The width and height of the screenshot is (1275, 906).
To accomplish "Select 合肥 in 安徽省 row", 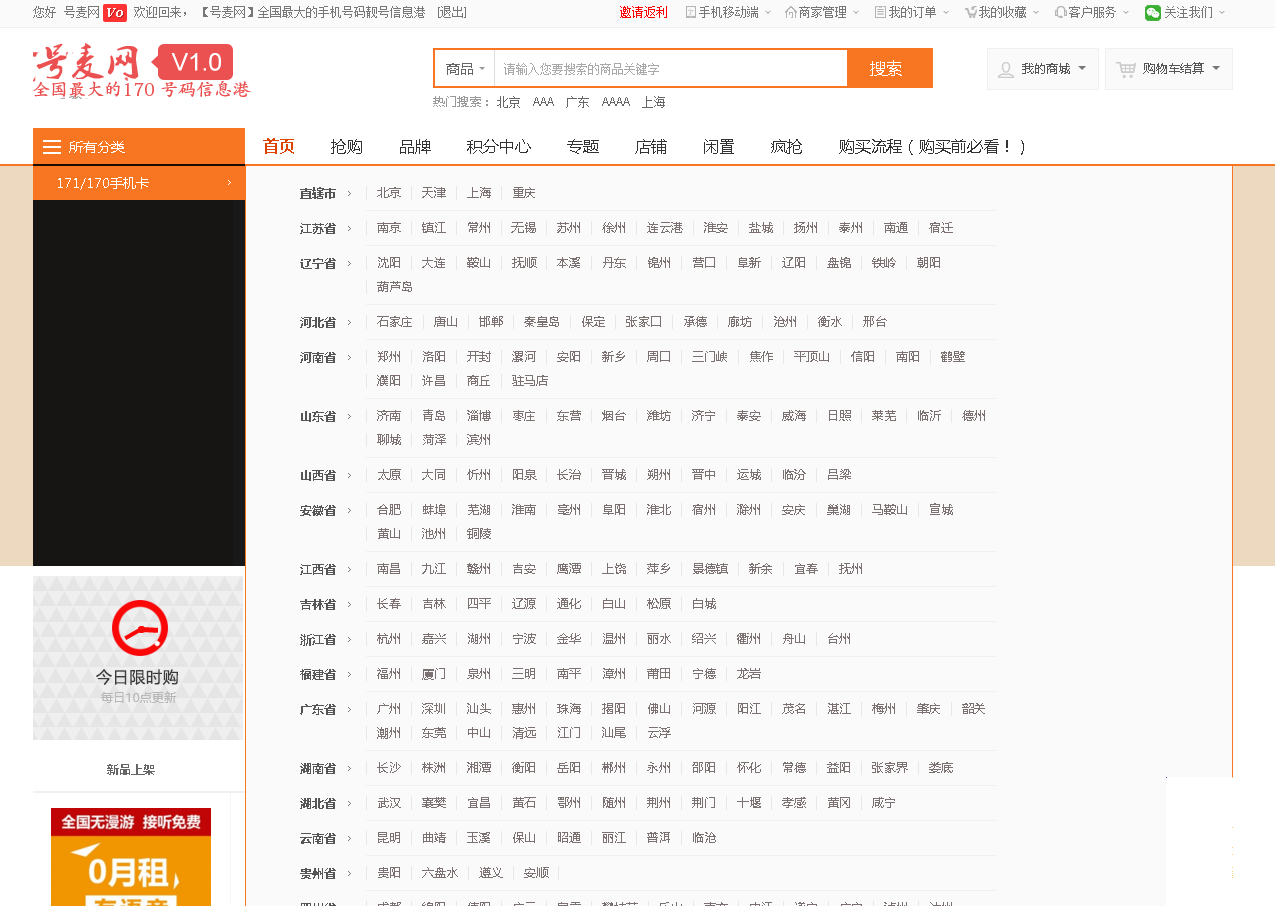I will (x=389, y=510).
